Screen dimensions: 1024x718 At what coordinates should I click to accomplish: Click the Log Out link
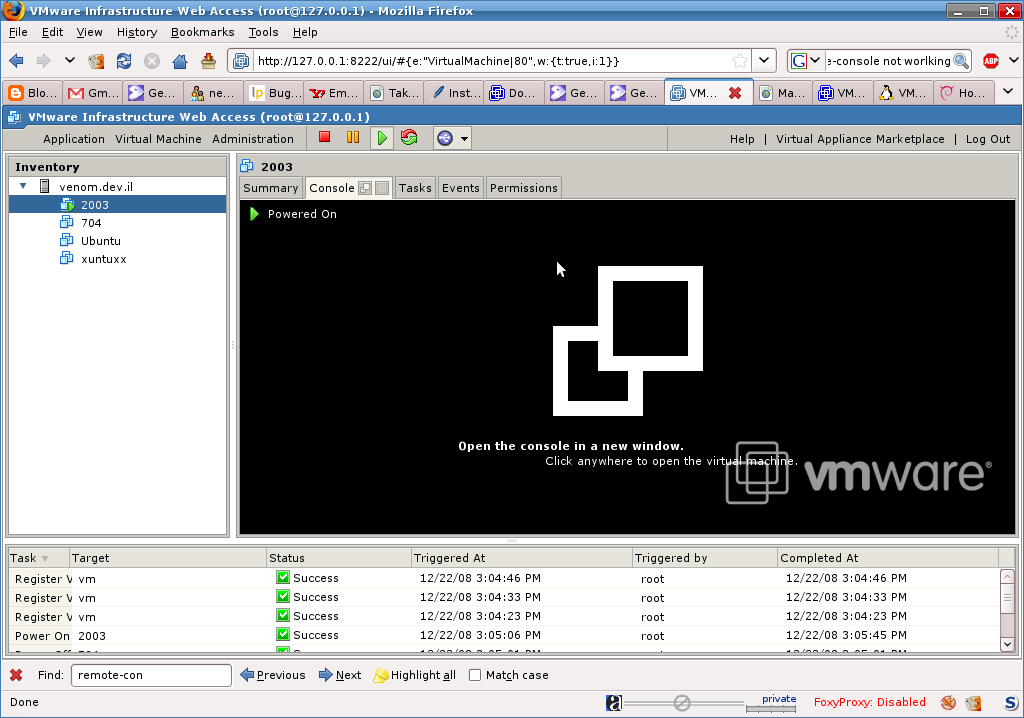987,139
